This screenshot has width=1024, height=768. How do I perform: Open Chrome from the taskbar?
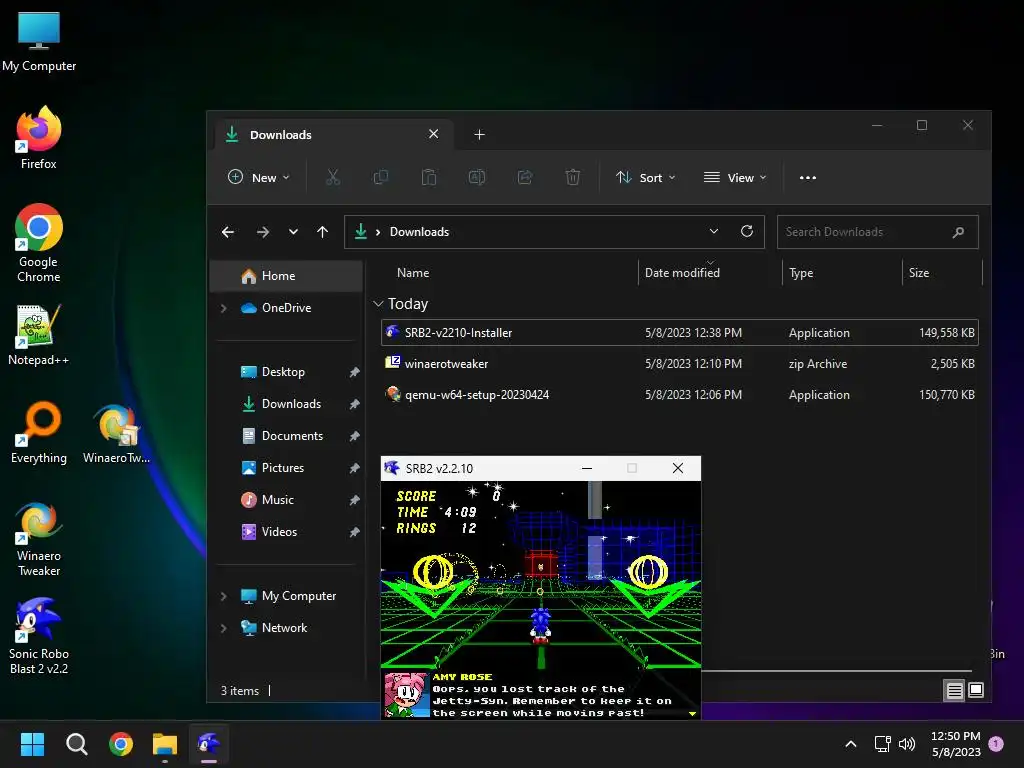[x=121, y=744]
